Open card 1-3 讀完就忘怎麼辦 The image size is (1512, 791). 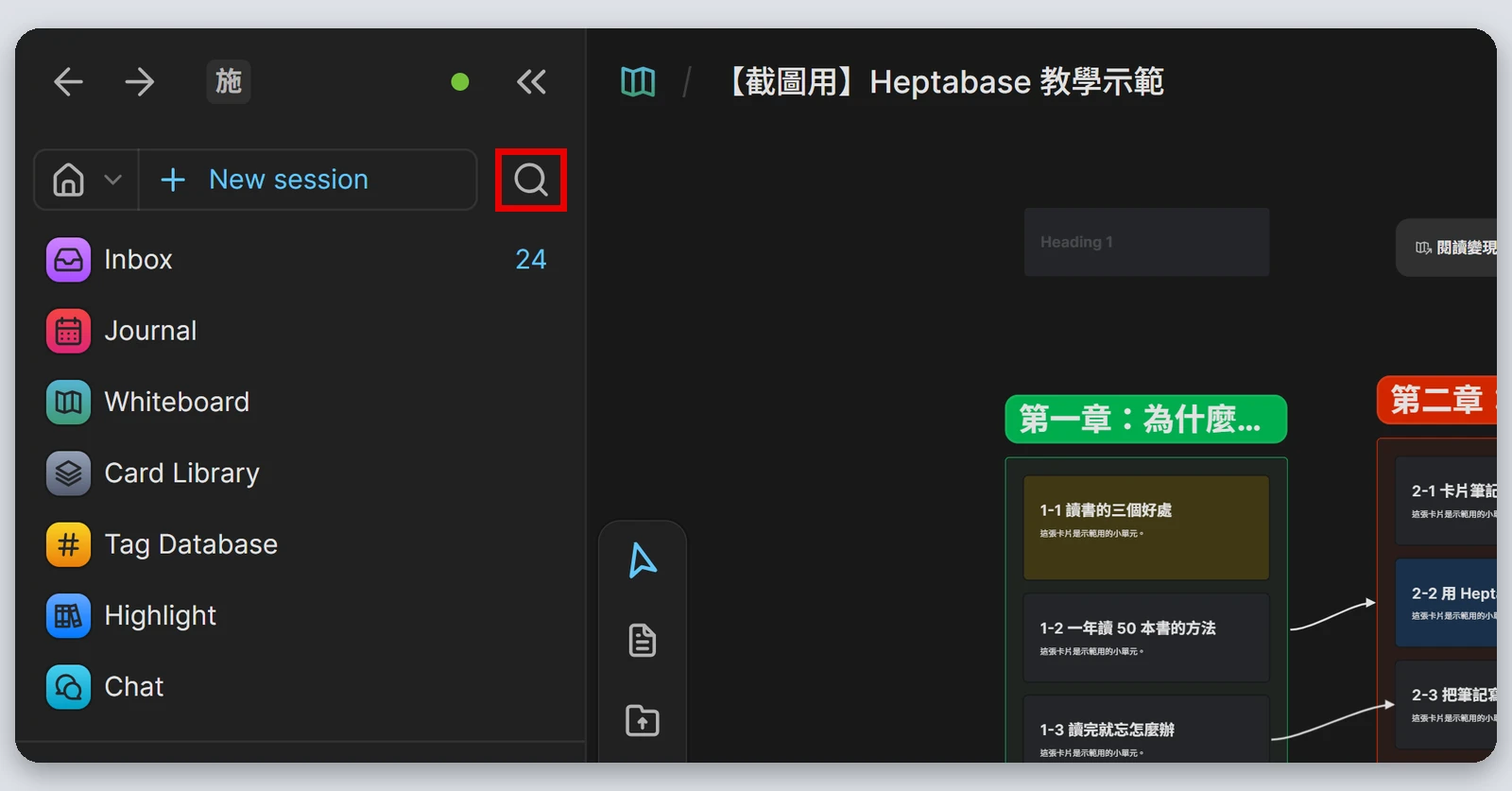1146,729
